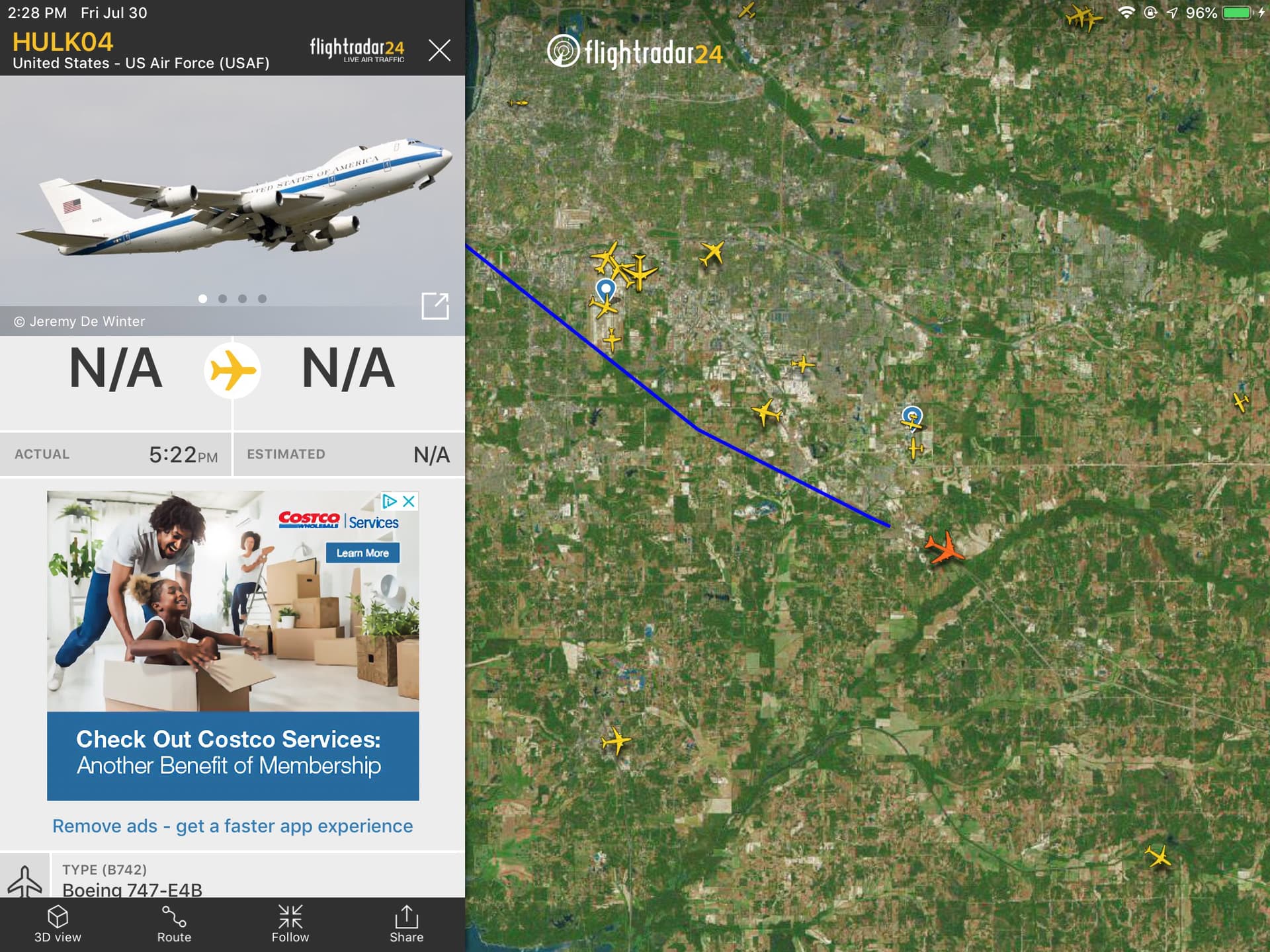Open the 3D view

[58, 924]
